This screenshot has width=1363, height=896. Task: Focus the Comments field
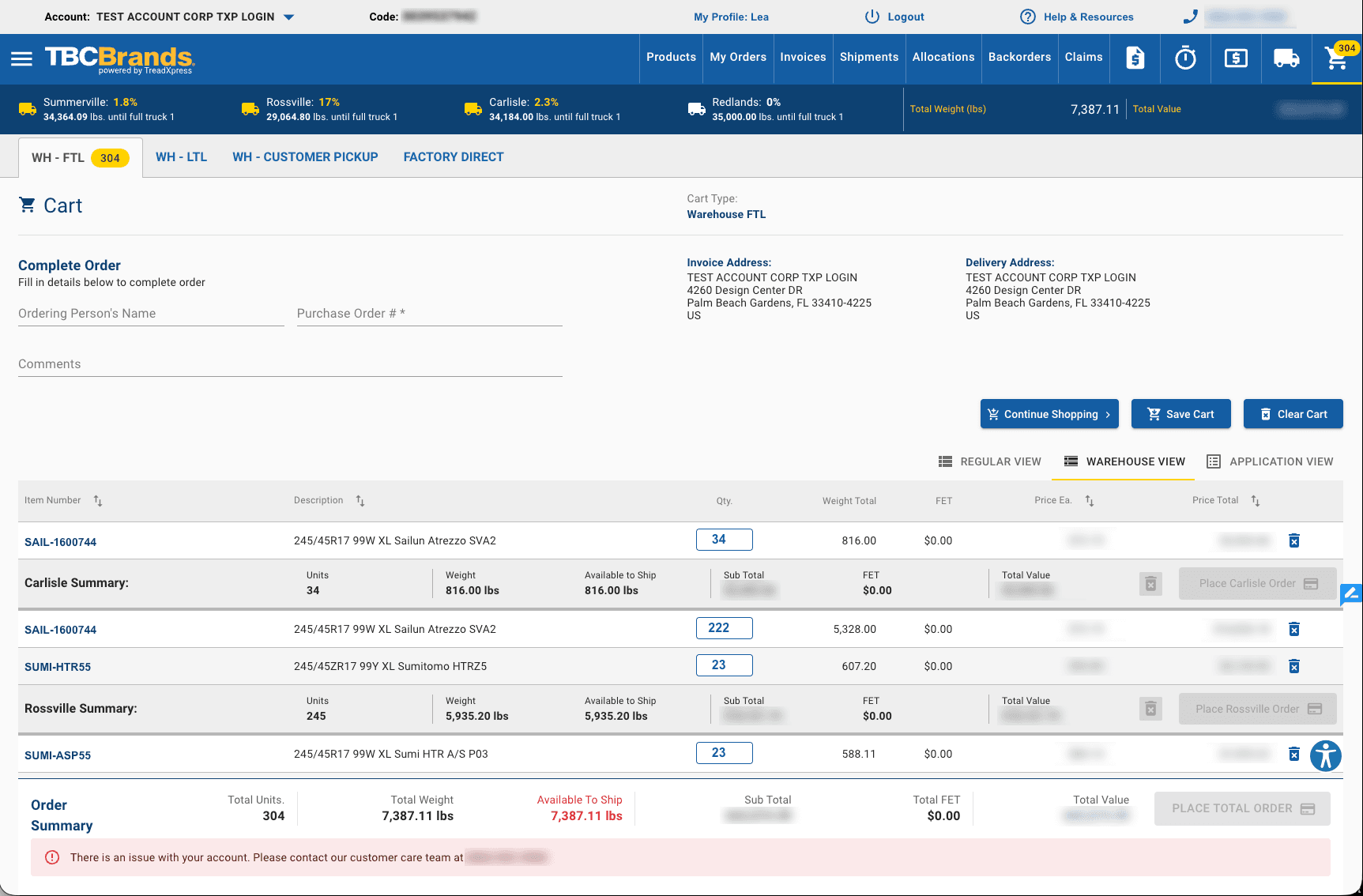[x=290, y=364]
